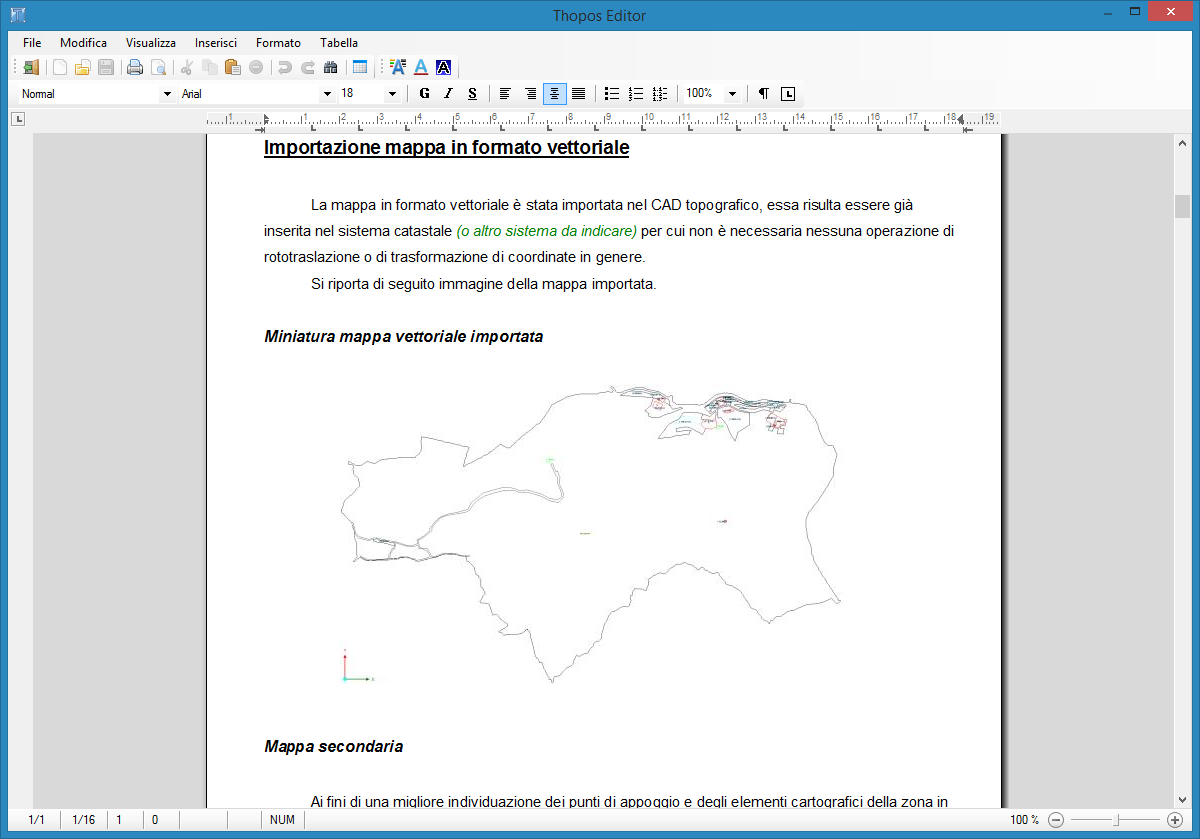Click the left indent marker on the ruler
1200x839 pixels.
(265, 121)
